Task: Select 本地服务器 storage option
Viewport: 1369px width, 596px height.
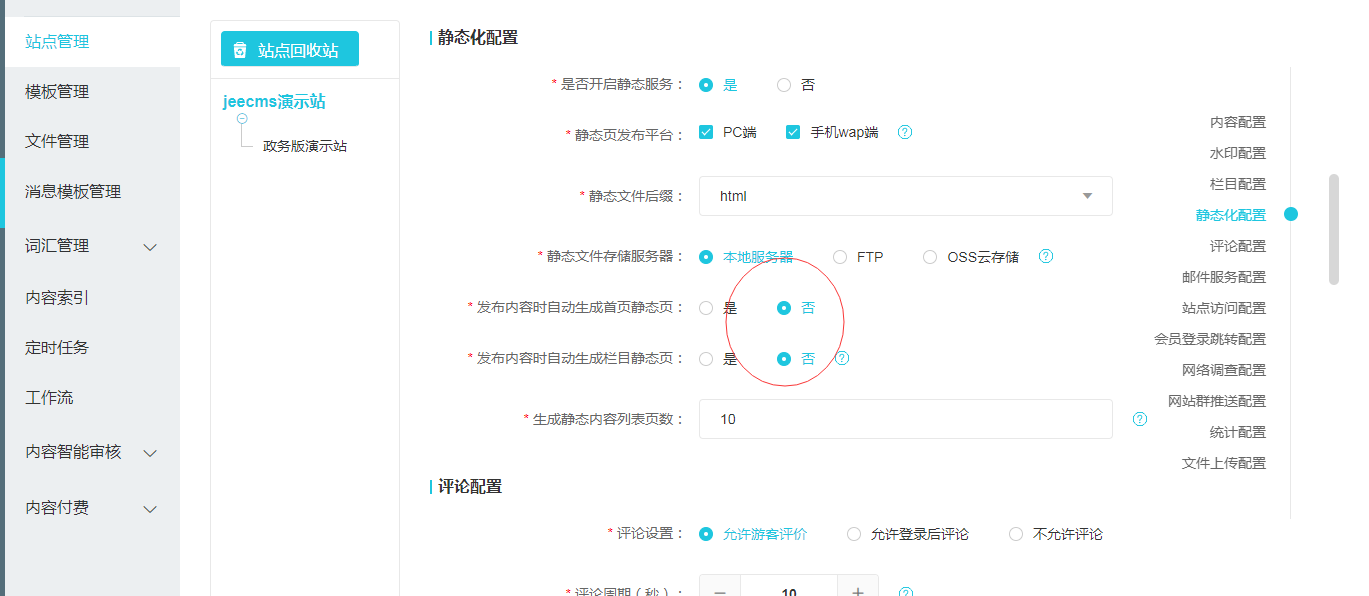Action: [706, 257]
